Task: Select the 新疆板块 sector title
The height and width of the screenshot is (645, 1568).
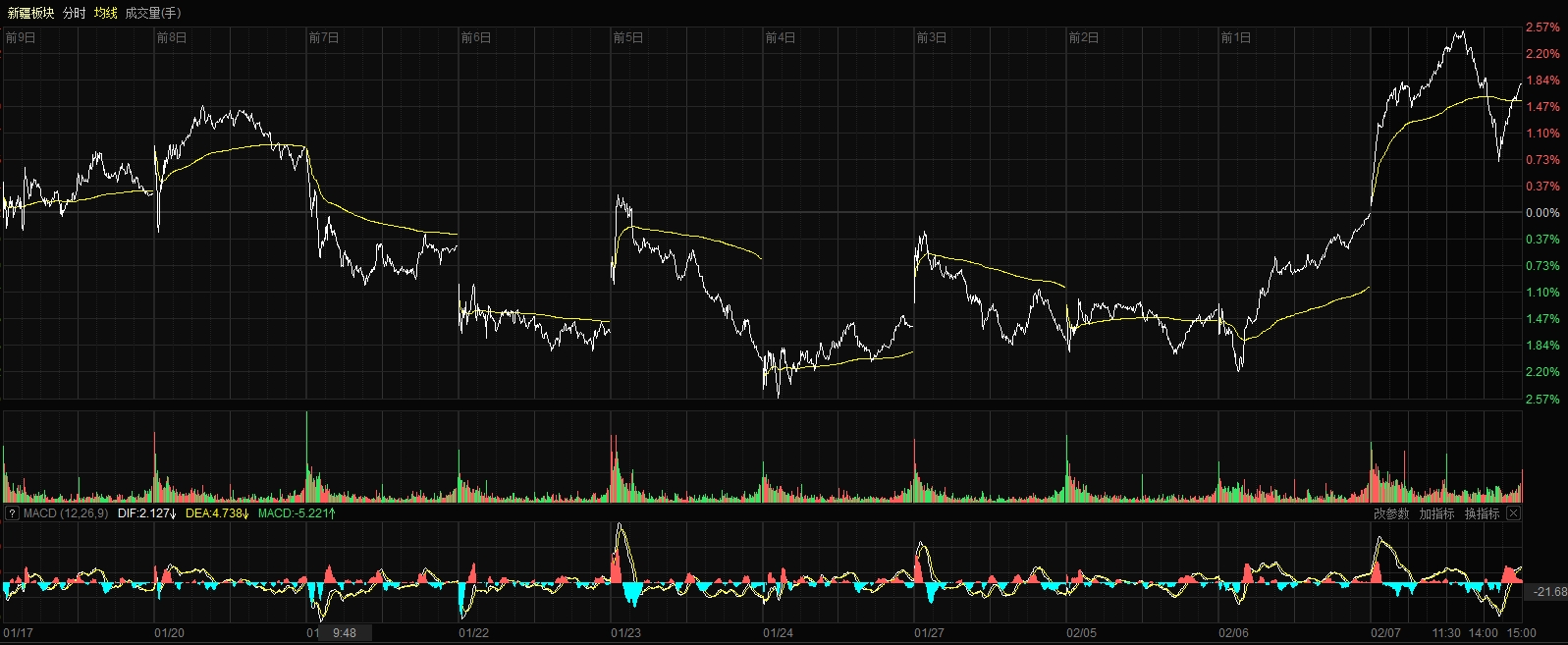Action: pos(30,13)
